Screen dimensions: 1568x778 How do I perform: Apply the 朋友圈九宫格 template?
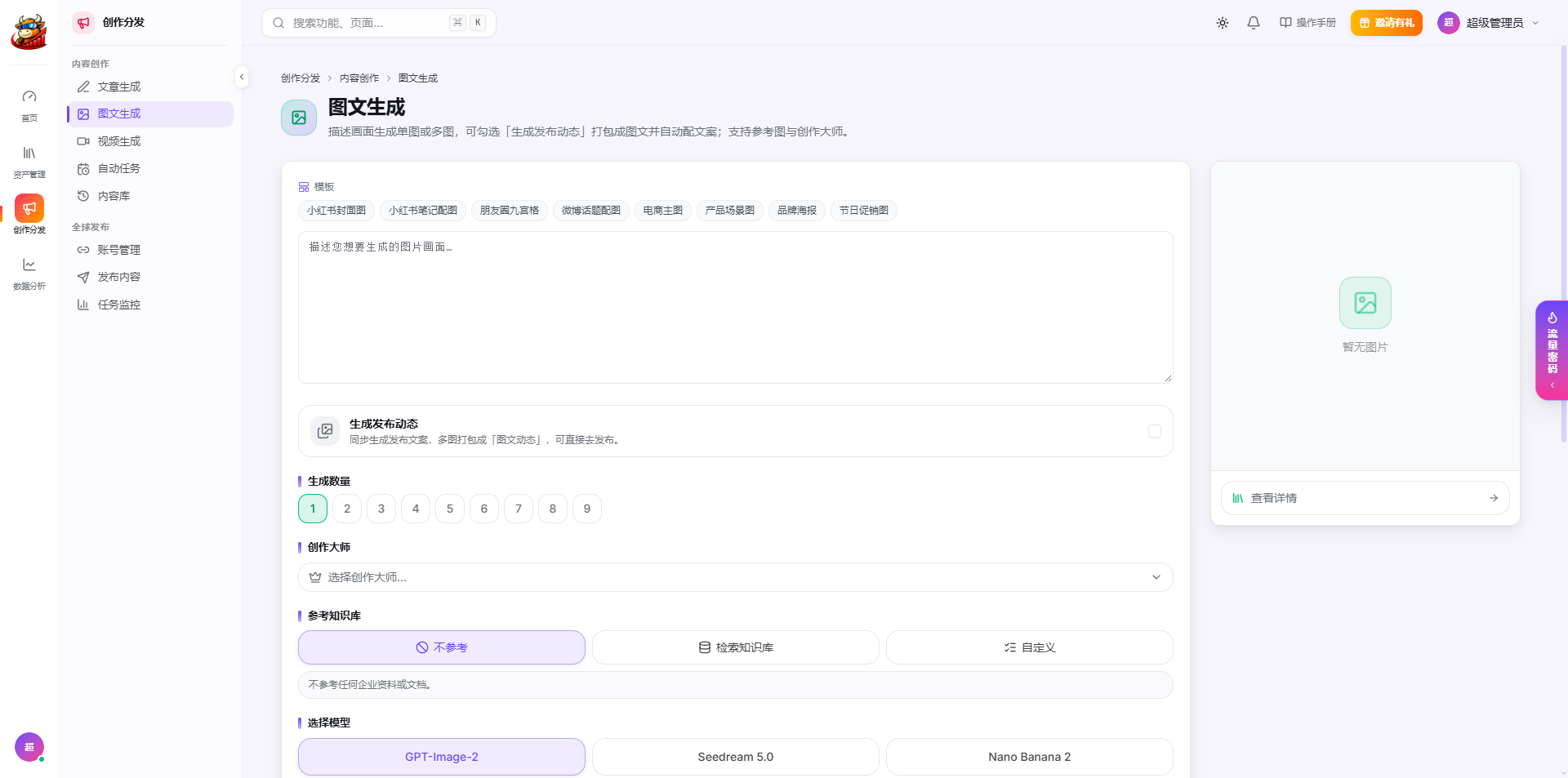tap(510, 211)
